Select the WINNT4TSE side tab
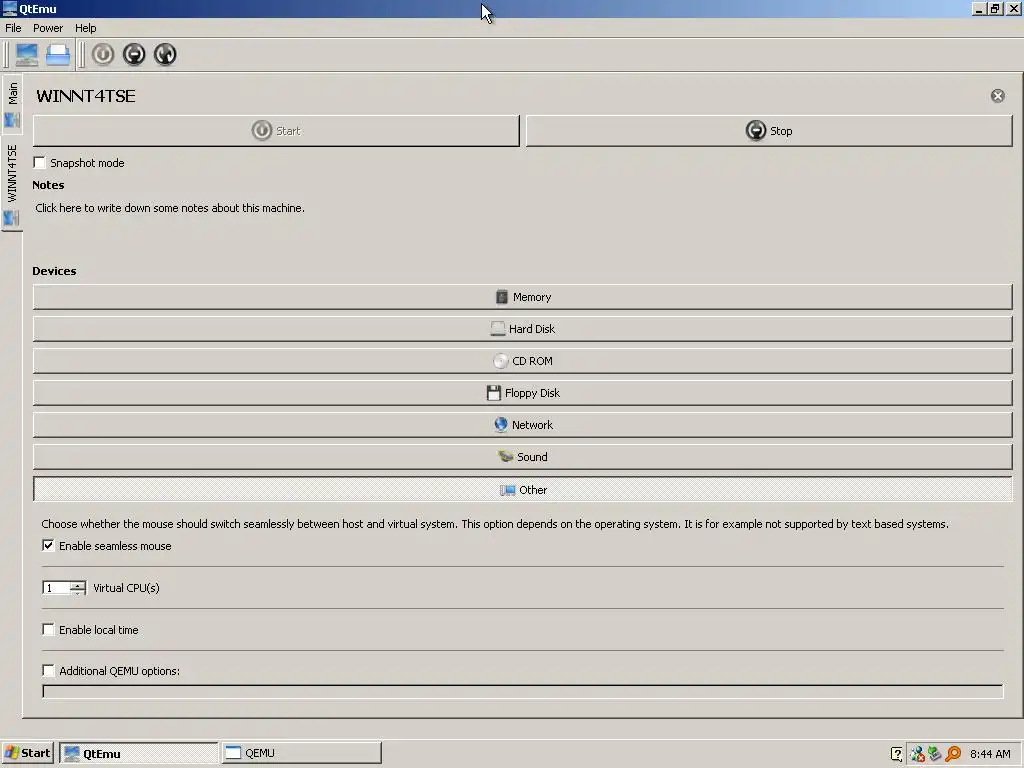The width and height of the screenshot is (1024, 768). (x=12, y=183)
